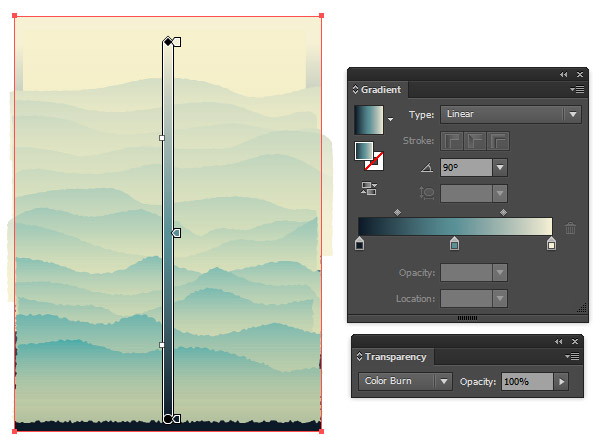Click the gradient stop Opacity field
This screenshot has height=448, width=600.
(466, 273)
